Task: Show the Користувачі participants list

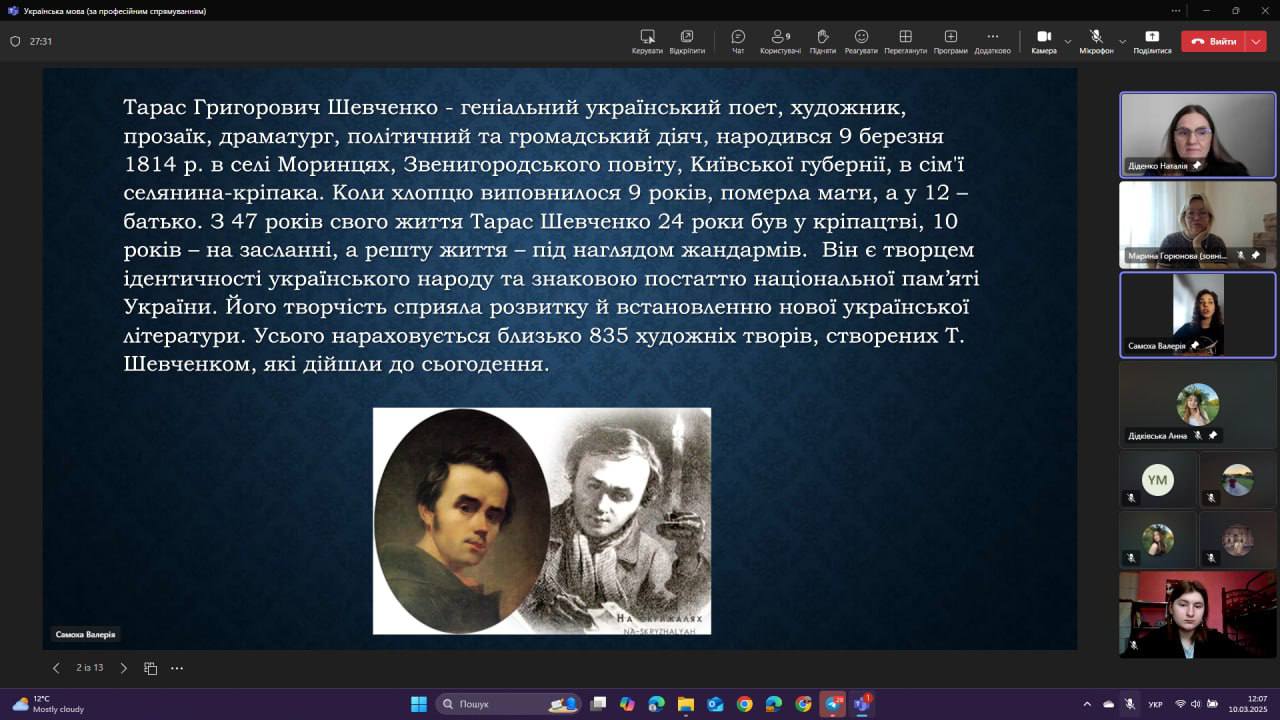Action: [780, 41]
